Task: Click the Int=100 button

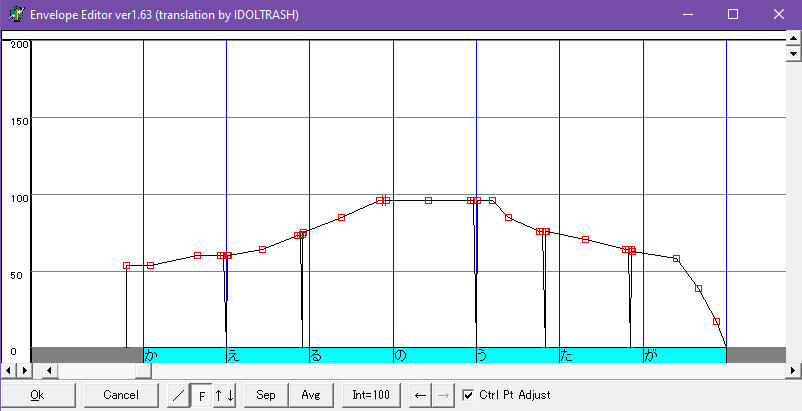Action: click(371, 395)
